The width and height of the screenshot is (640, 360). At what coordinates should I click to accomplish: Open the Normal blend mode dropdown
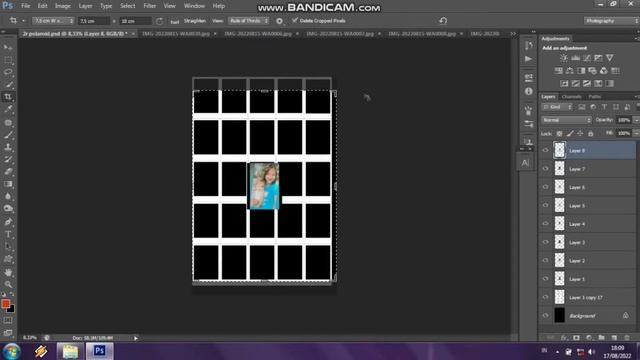pos(566,120)
